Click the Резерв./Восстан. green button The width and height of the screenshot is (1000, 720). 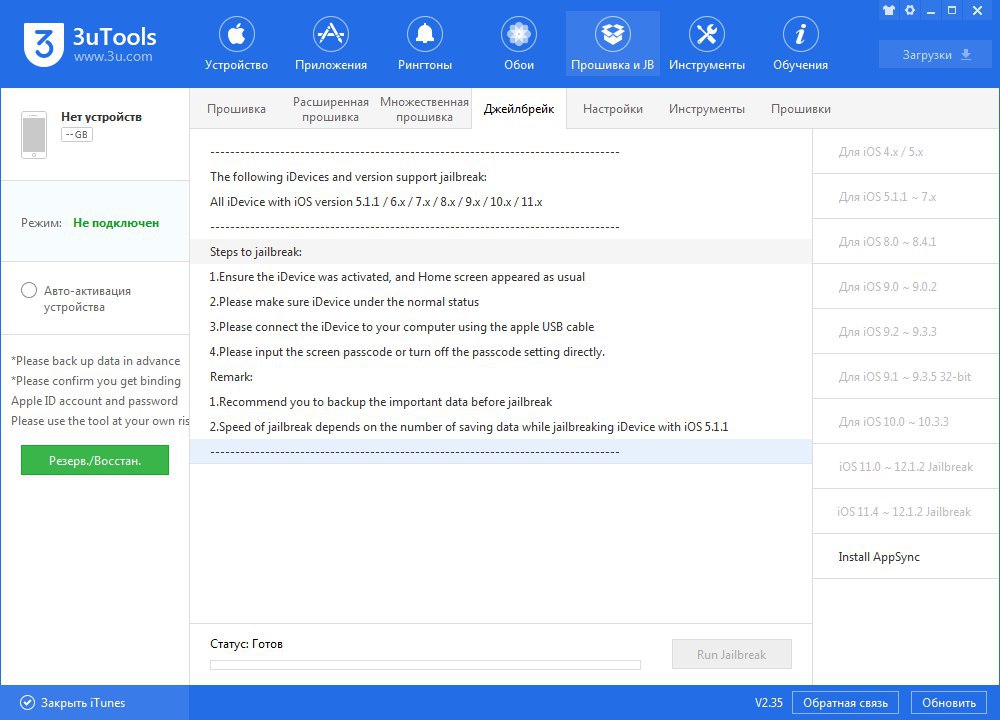[95, 460]
